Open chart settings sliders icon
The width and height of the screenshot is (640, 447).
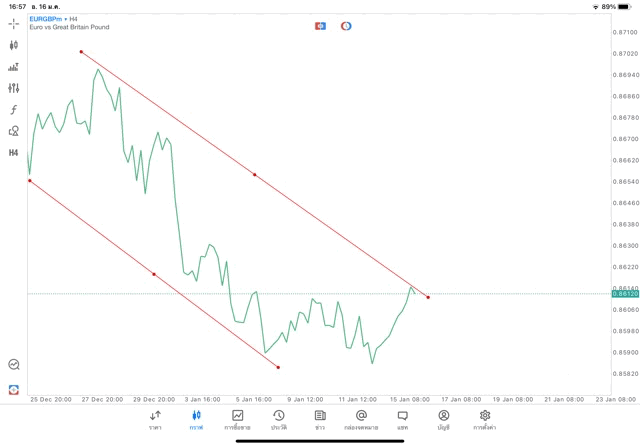(x=14, y=88)
